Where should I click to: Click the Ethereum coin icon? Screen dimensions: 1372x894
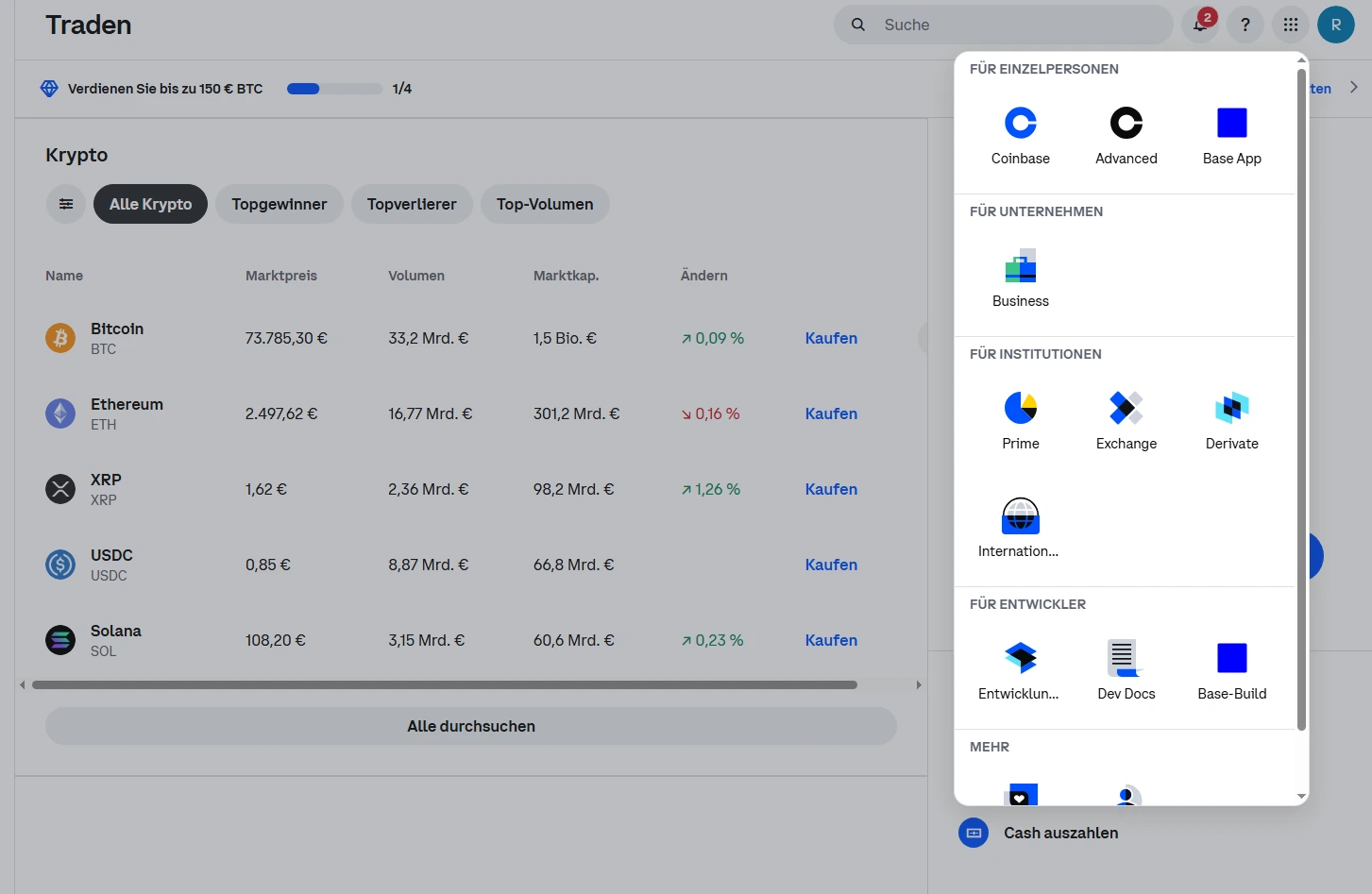60,413
